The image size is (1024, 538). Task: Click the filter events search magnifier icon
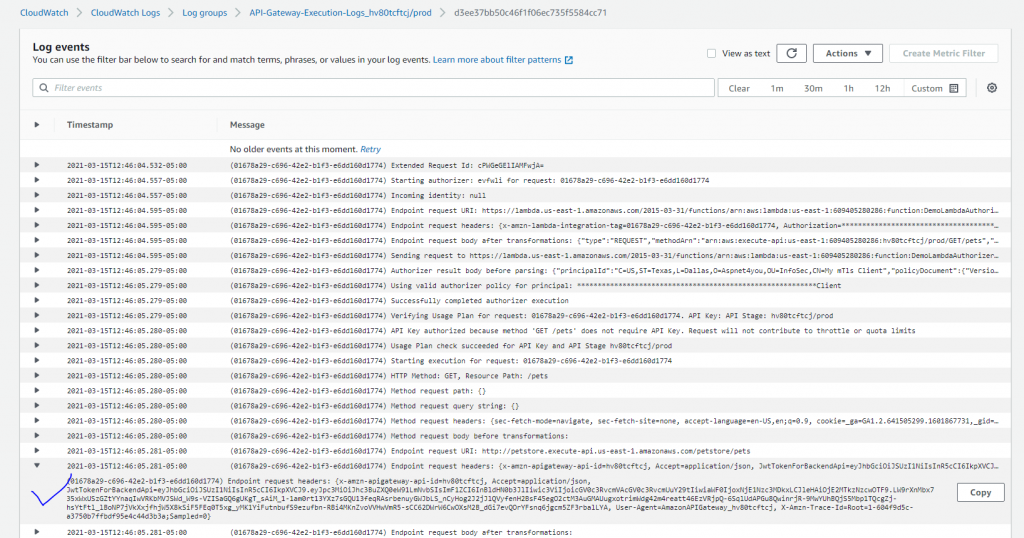click(44, 87)
